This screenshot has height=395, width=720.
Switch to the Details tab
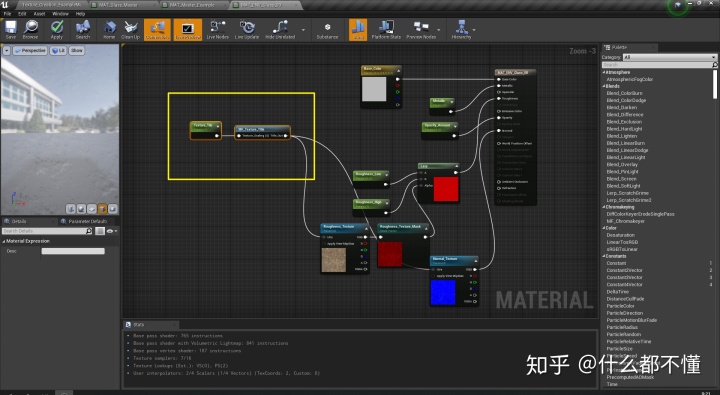tap(18, 221)
